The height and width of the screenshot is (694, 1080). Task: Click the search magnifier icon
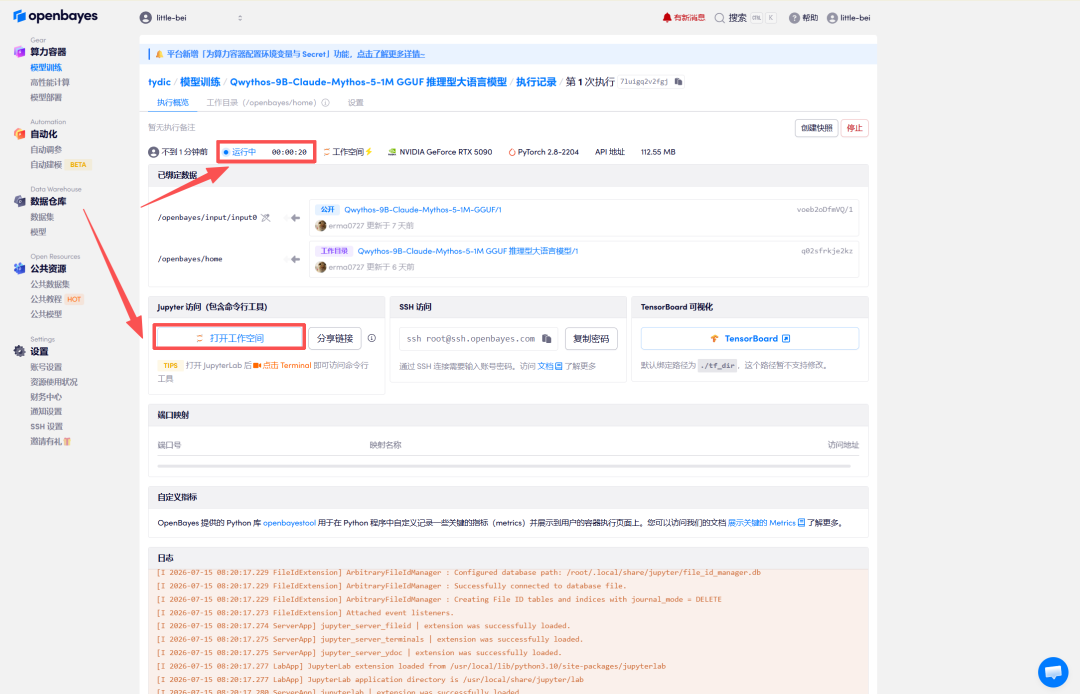point(720,18)
